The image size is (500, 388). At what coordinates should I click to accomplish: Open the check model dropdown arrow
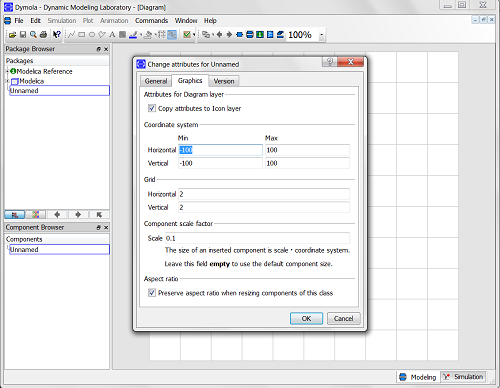194,35
